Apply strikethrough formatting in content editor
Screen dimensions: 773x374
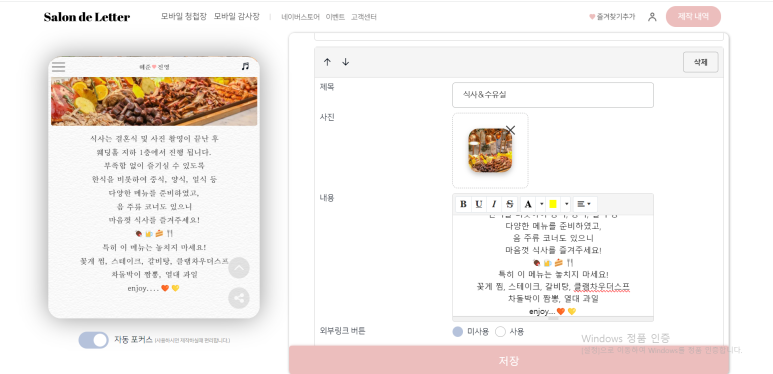click(510, 204)
